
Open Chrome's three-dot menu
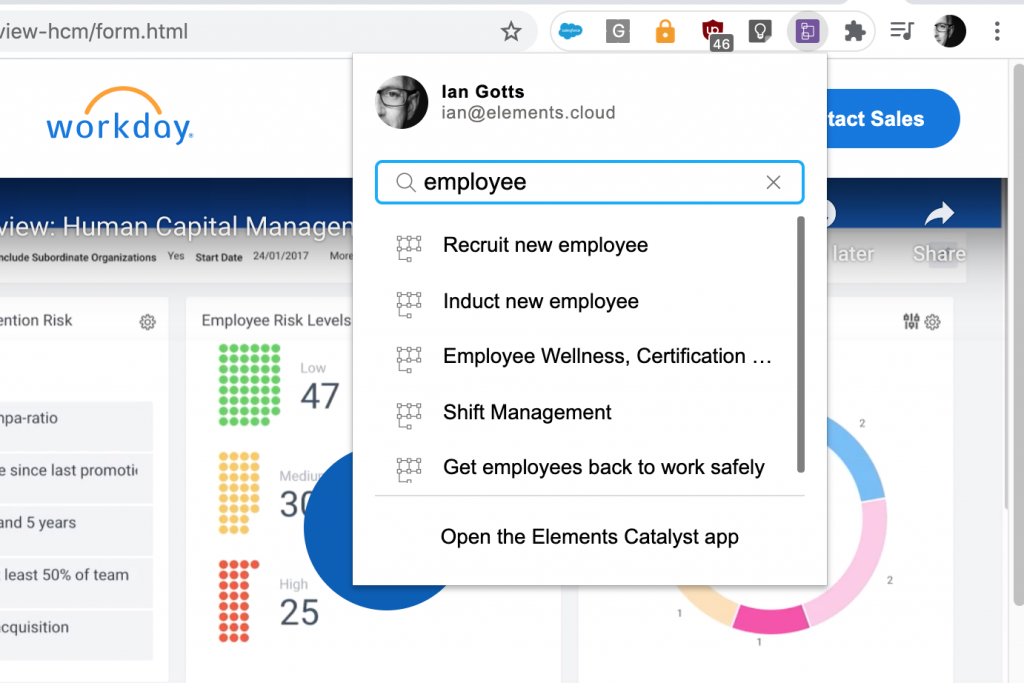(x=997, y=31)
